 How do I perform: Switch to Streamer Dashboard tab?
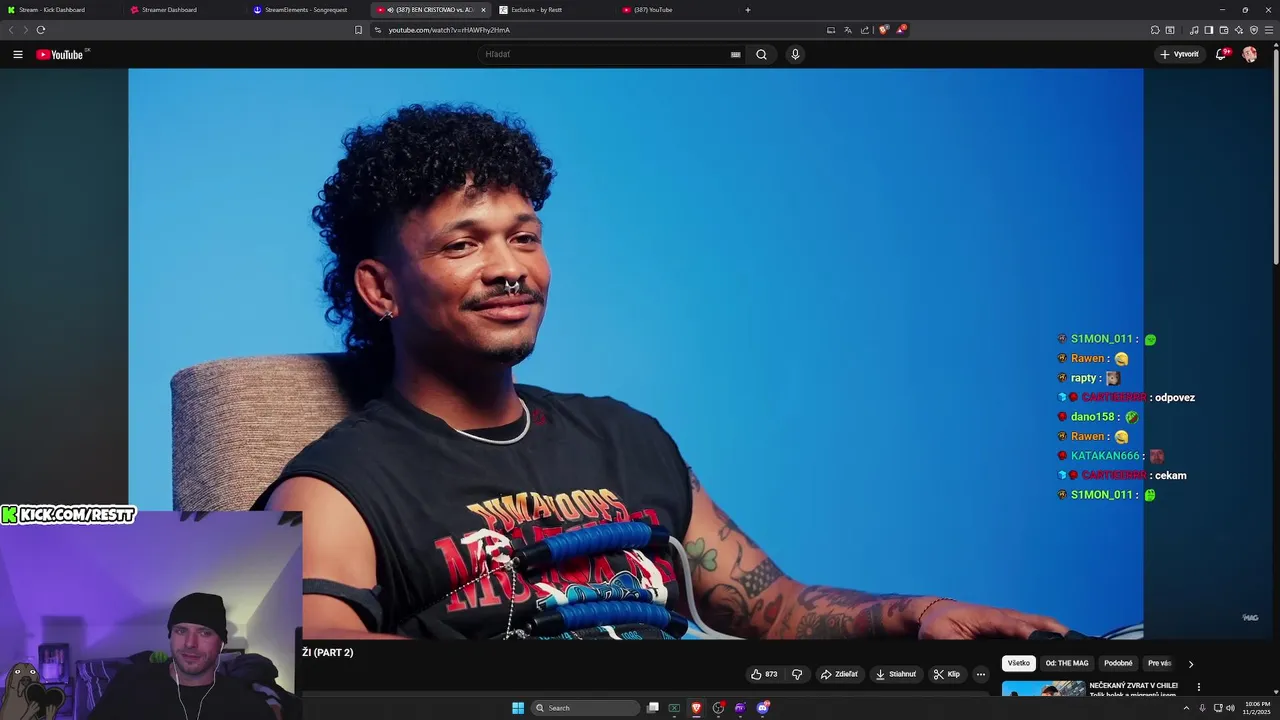point(185,10)
